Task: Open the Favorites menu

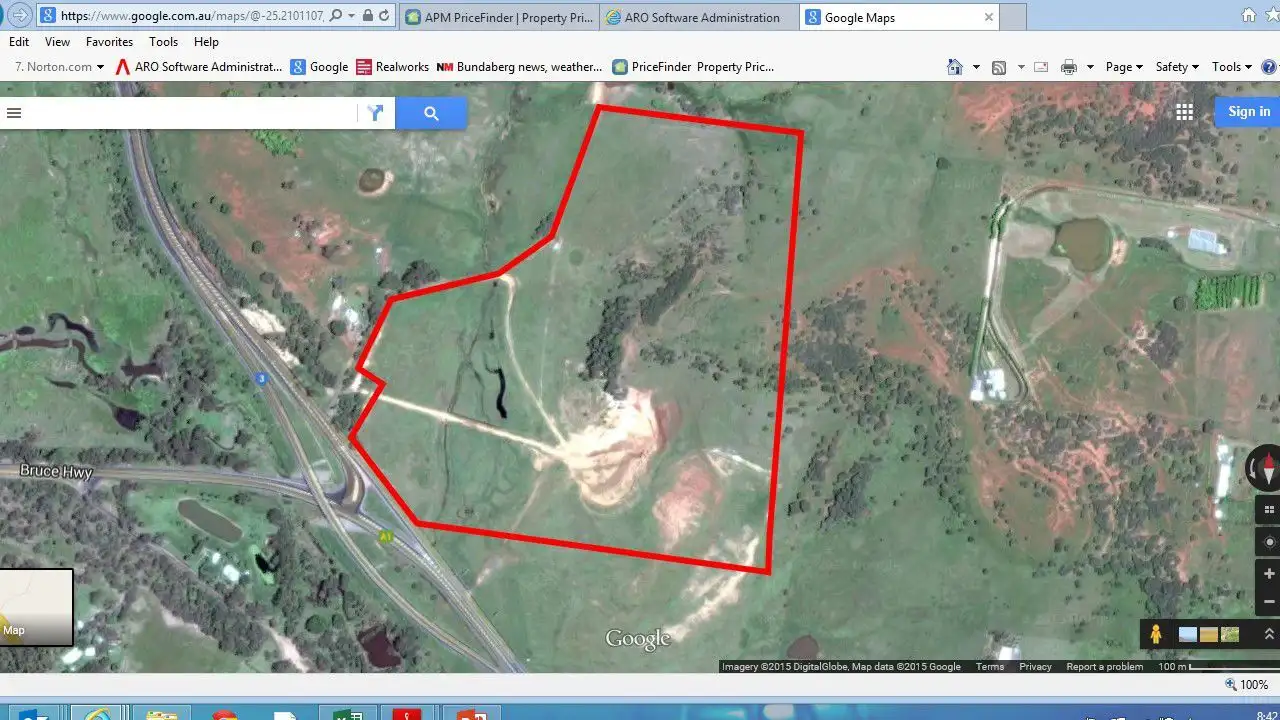Action: pyautogui.click(x=109, y=42)
